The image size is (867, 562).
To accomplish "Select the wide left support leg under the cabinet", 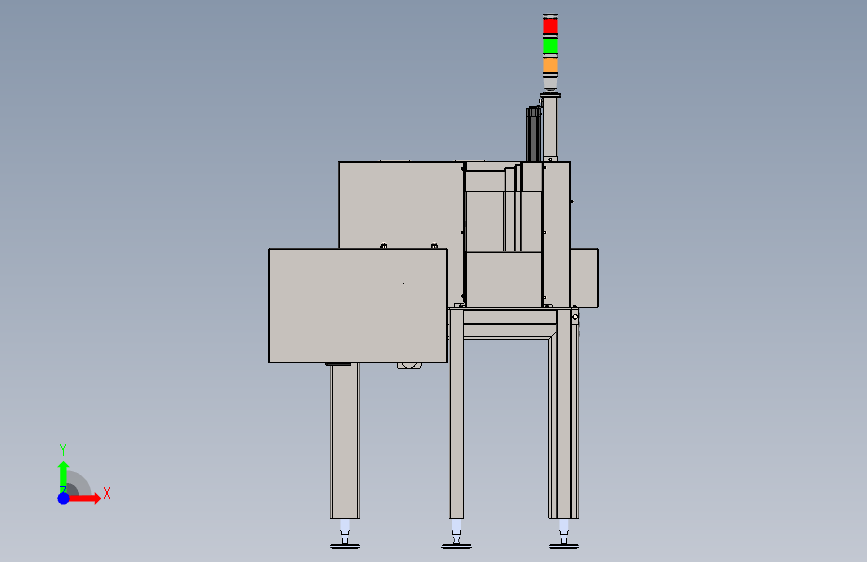I will 345,441.
